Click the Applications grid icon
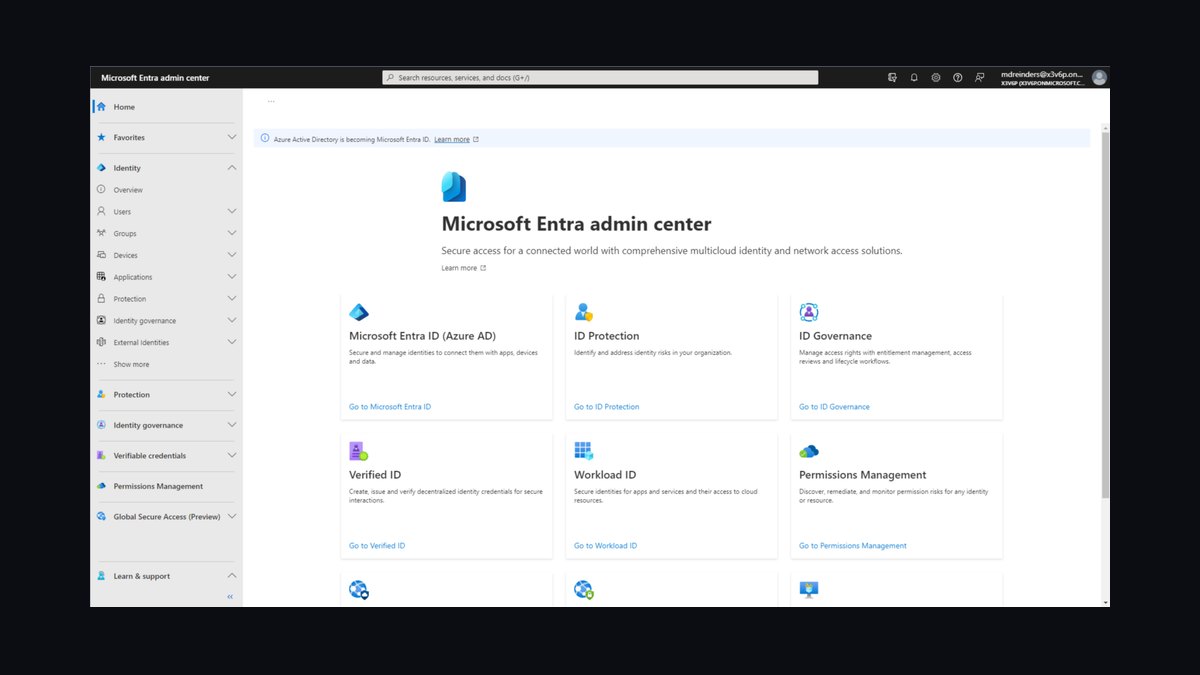The image size is (1200, 675). [x=101, y=277]
